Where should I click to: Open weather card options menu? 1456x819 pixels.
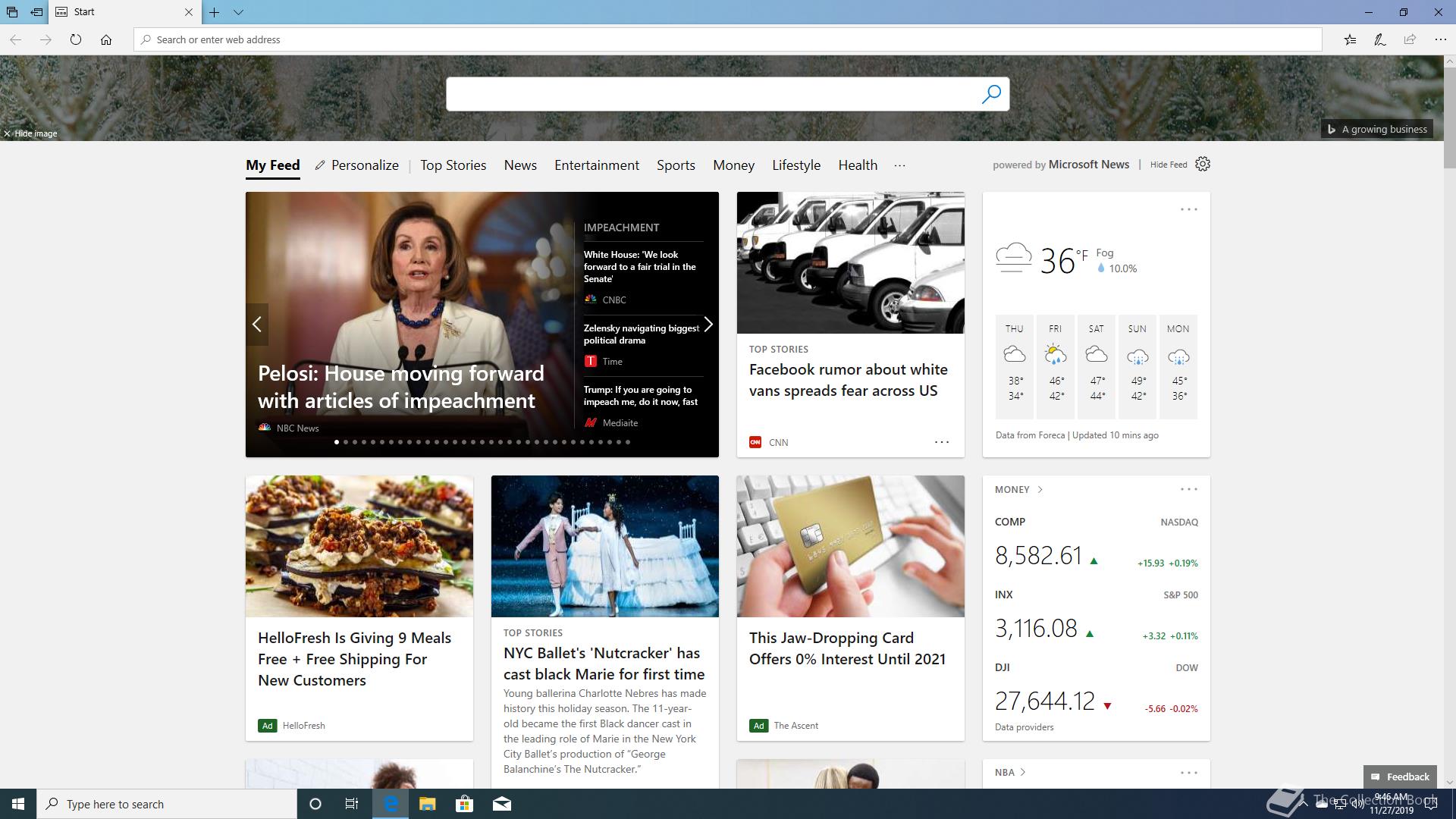click(1188, 209)
